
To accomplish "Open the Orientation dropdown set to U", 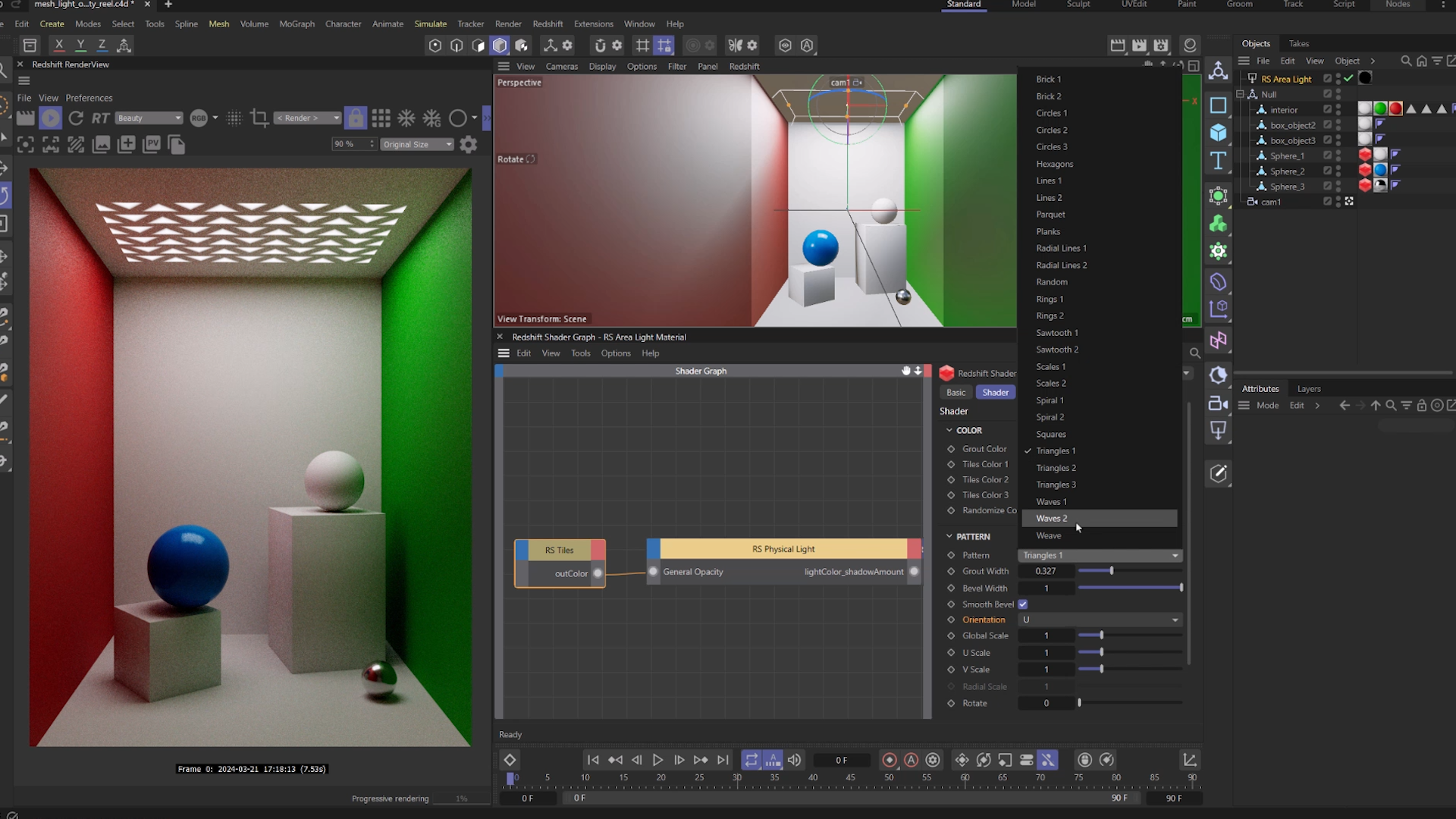I will [1100, 620].
